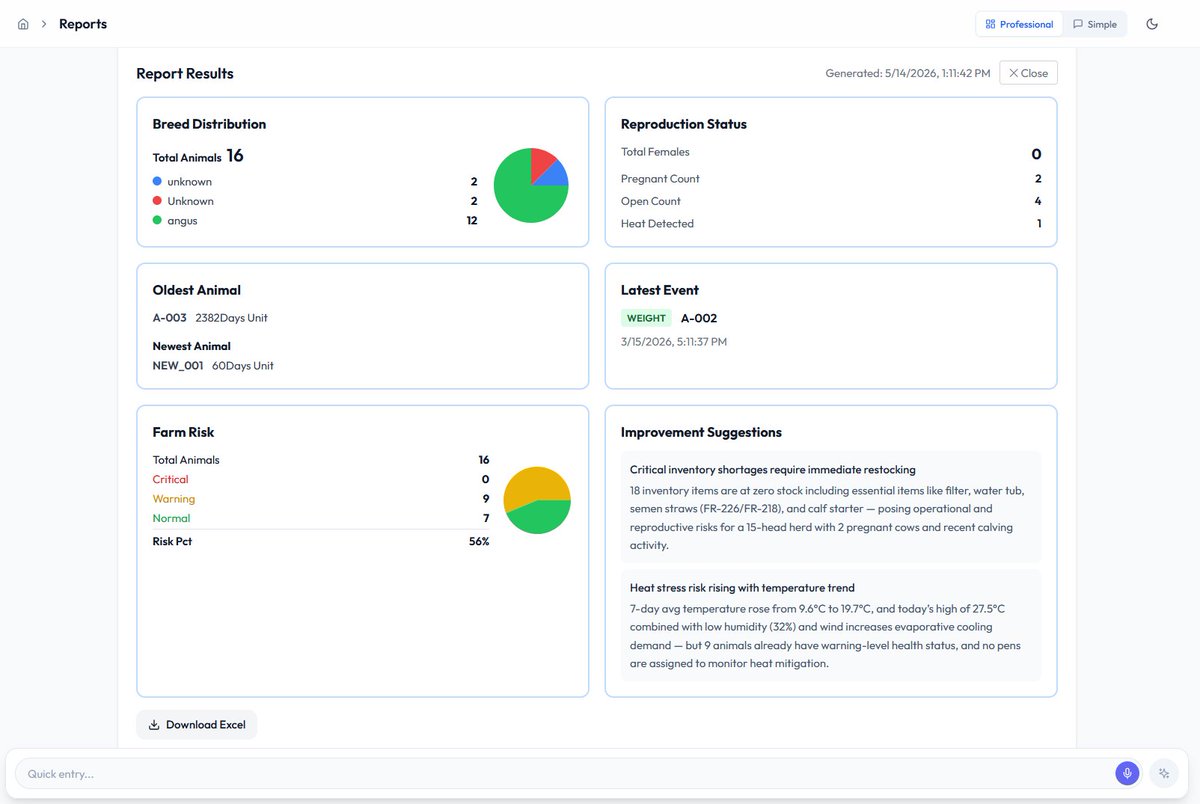Switch to Simple view mode
This screenshot has width=1200, height=804.
tap(1094, 24)
